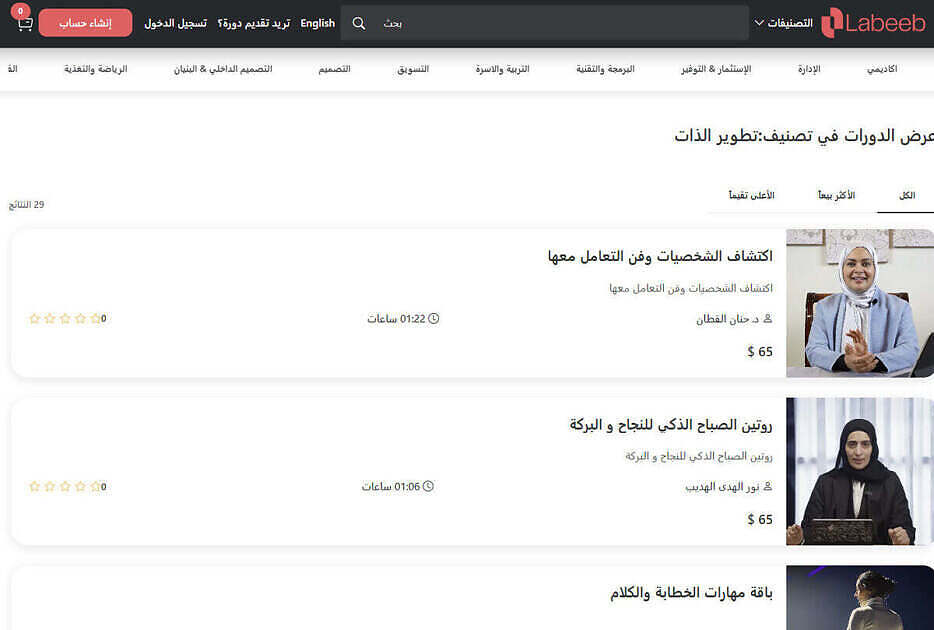The image size is (934, 630).
Task: Click star rating of first course
Action: click(x=65, y=319)
